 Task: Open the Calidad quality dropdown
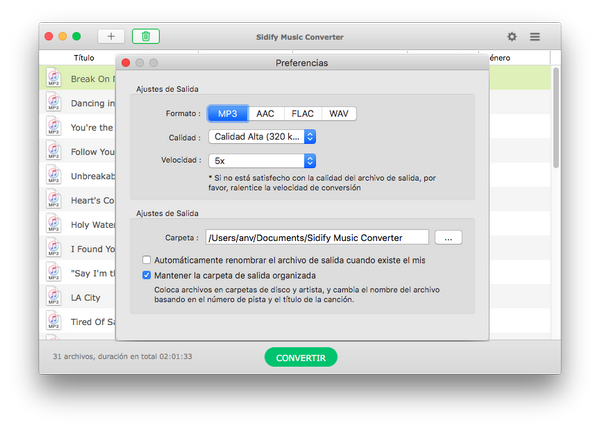pyautogui.click(x=262, y=137)
